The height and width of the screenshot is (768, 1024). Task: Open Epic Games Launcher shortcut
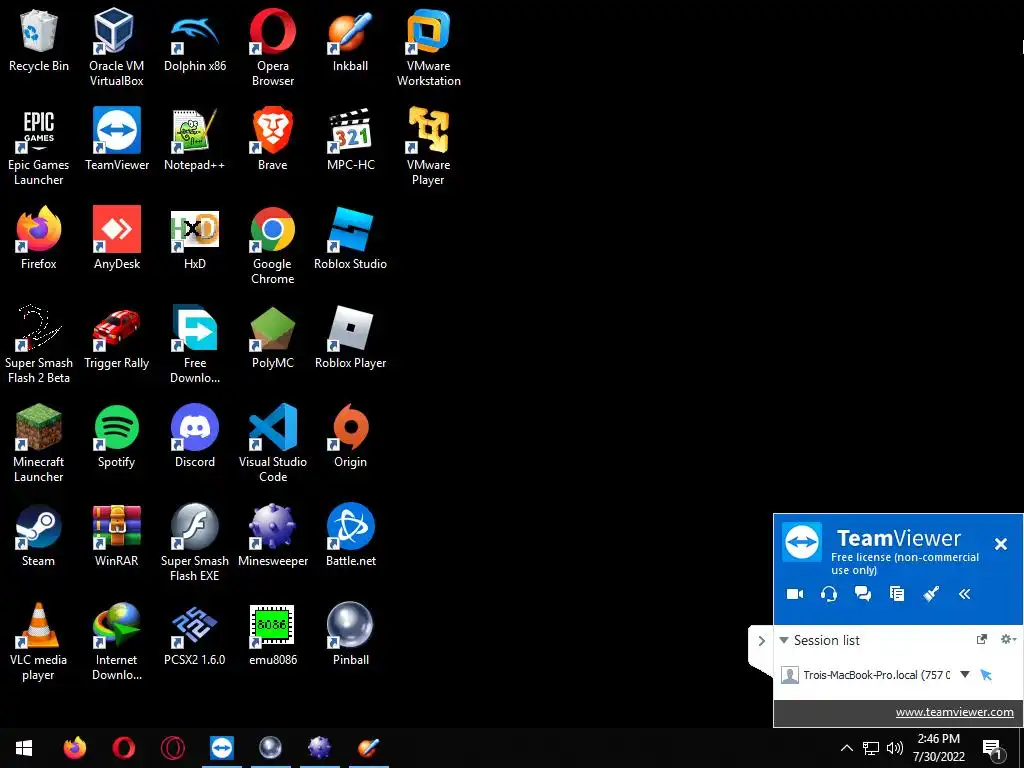click(x=39, y=146)
